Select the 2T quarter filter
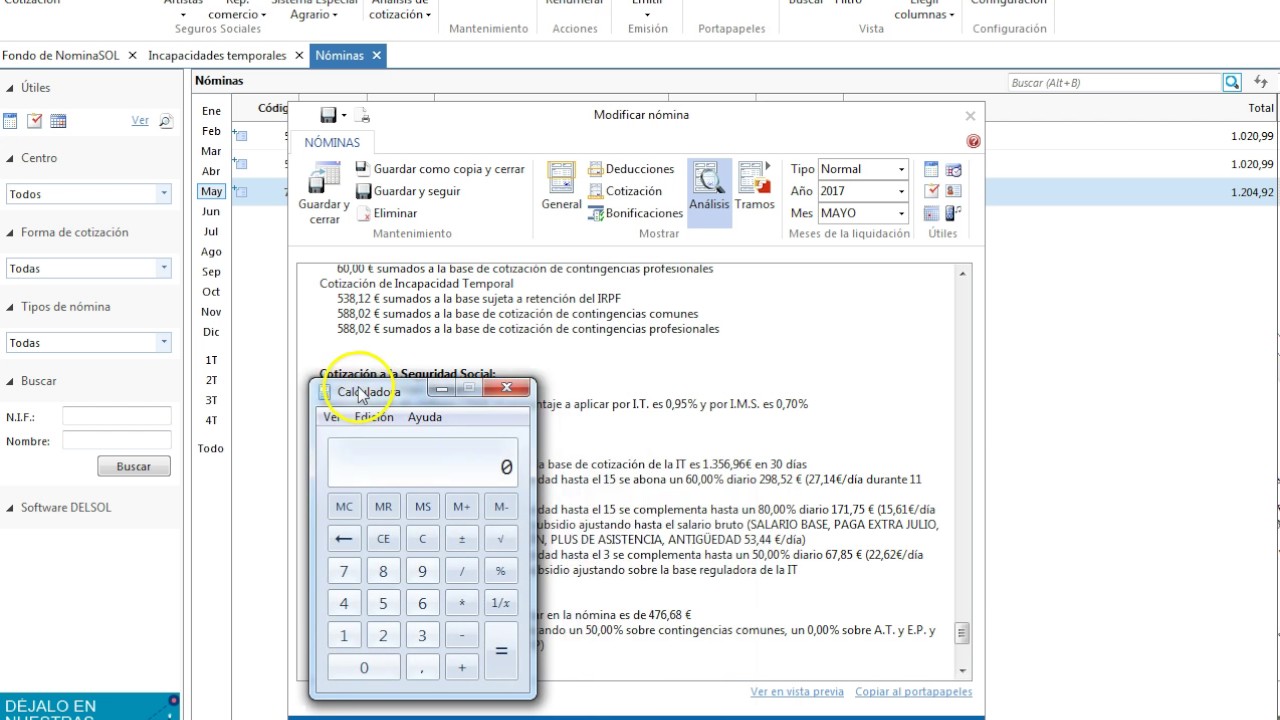Viewport: 1280px width, 720px height. pyautogui.click(x=211, y=380)
